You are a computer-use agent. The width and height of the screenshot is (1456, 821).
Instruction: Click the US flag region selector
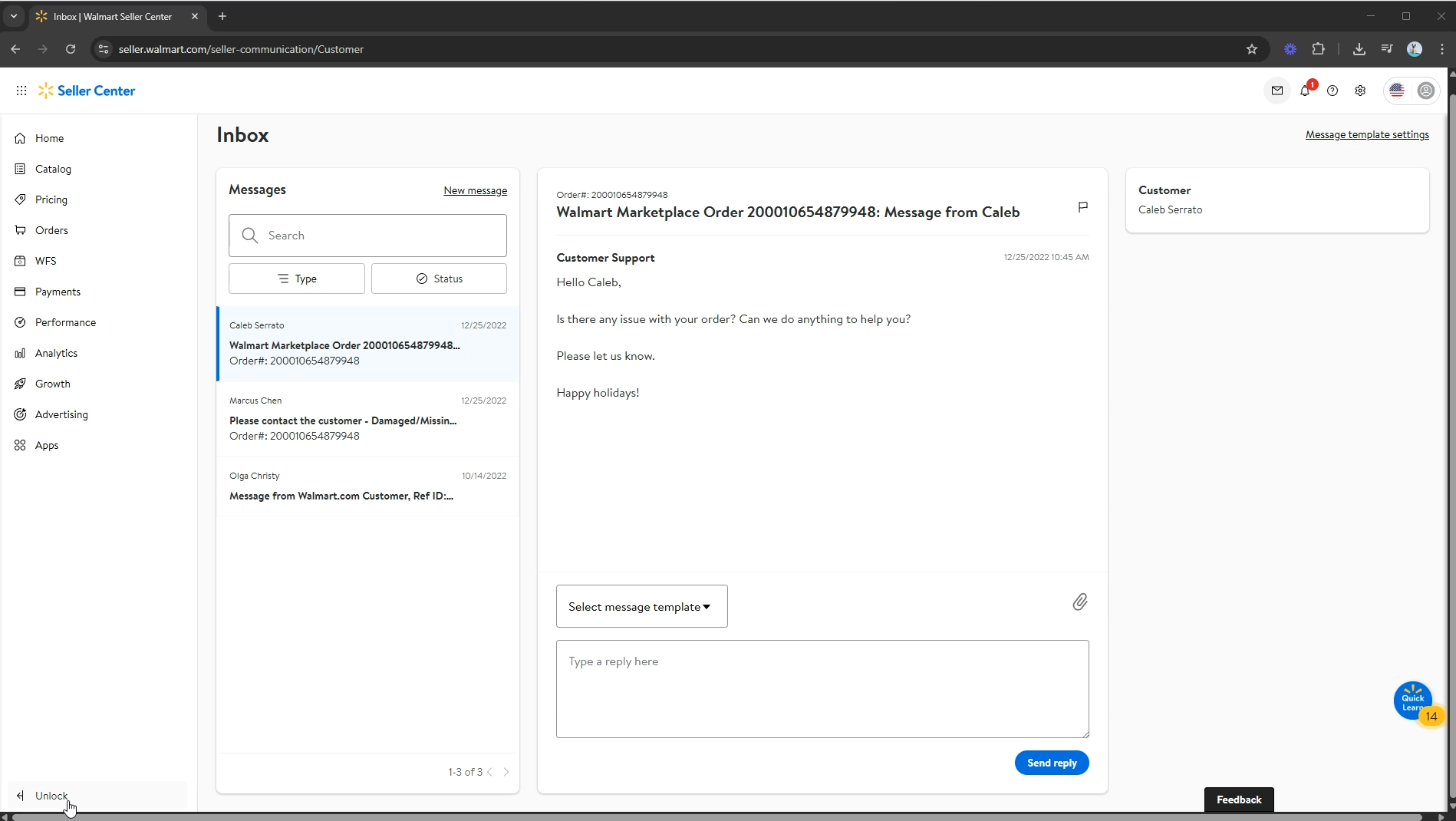(1397, 91)
